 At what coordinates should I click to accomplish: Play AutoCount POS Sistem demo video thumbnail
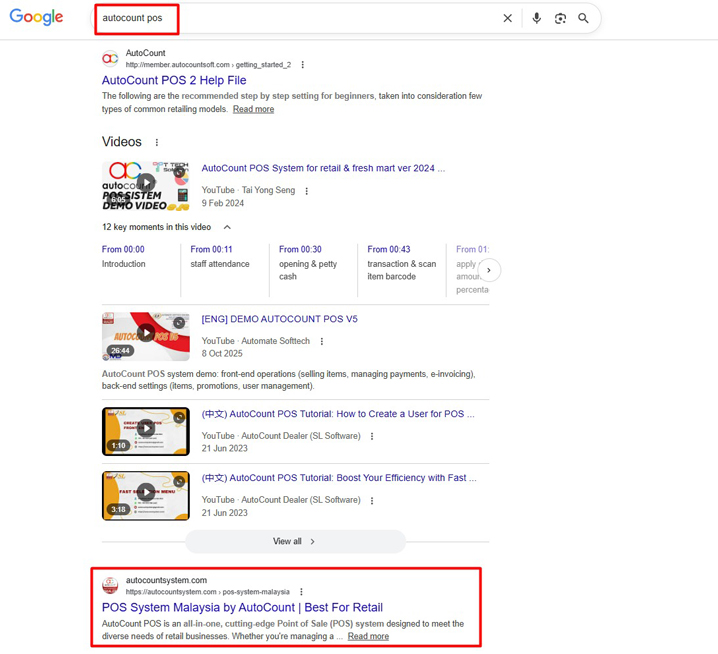pyautogui.click(x=146, y=186)
